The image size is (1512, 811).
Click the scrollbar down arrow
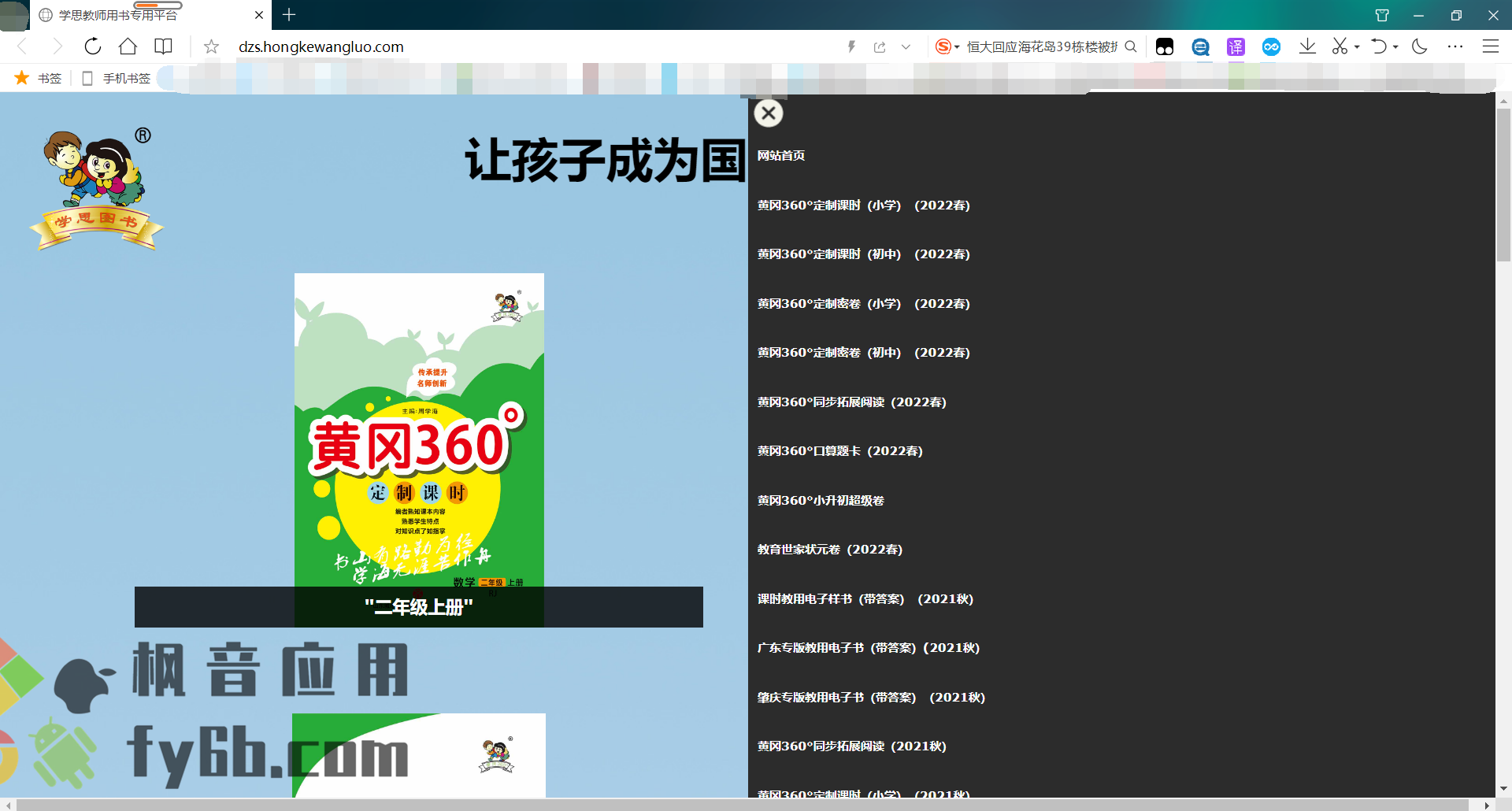(x=1504, y=788)
